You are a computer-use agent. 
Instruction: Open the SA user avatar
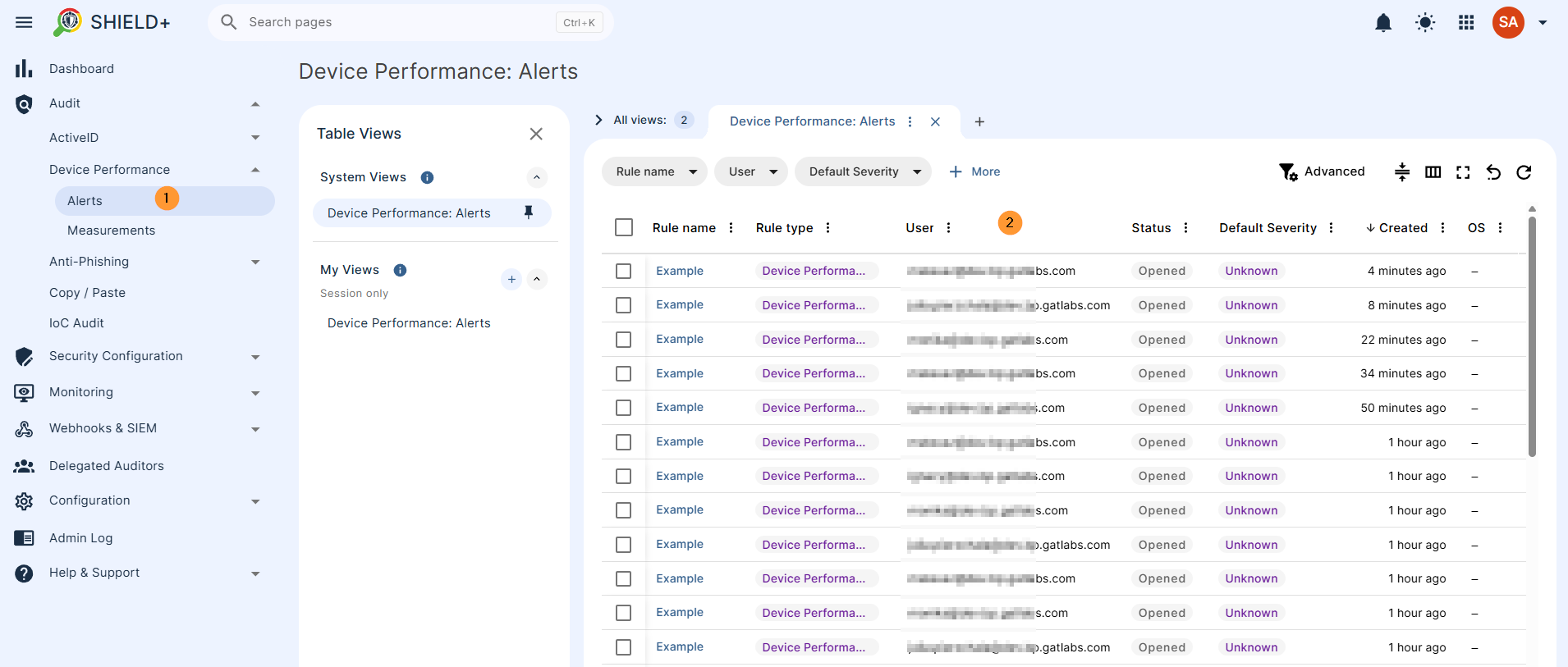1508,22
